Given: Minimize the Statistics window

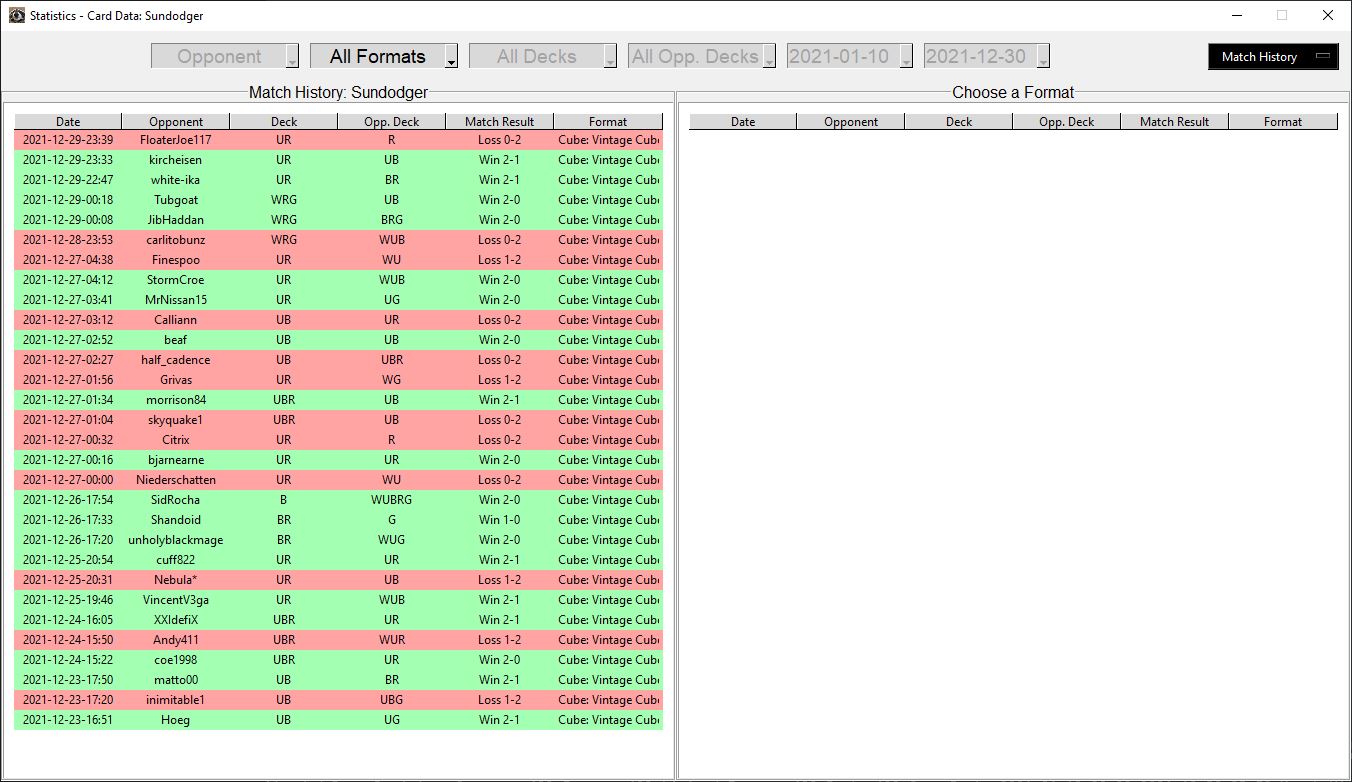Looking at the screenshot, I should click(x=1237, y=15).
